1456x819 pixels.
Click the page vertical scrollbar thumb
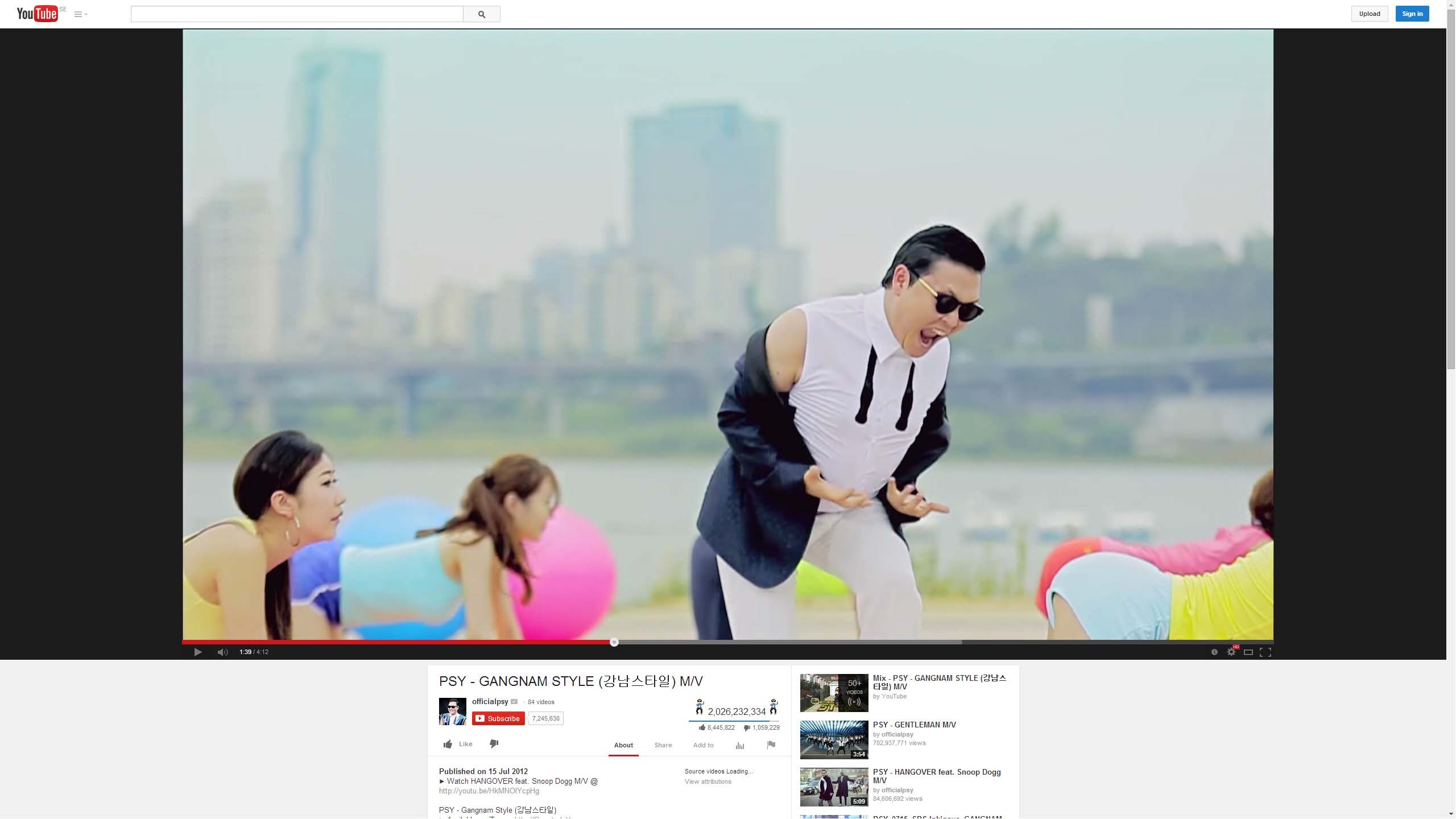coord(1451,189)
